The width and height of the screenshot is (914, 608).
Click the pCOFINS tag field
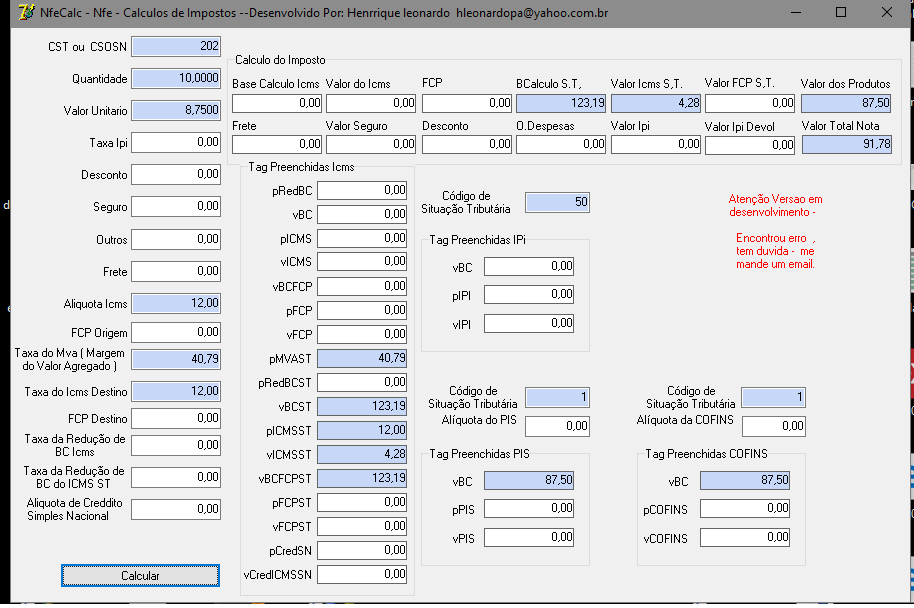pyautogui.click(x=745, y=509)
